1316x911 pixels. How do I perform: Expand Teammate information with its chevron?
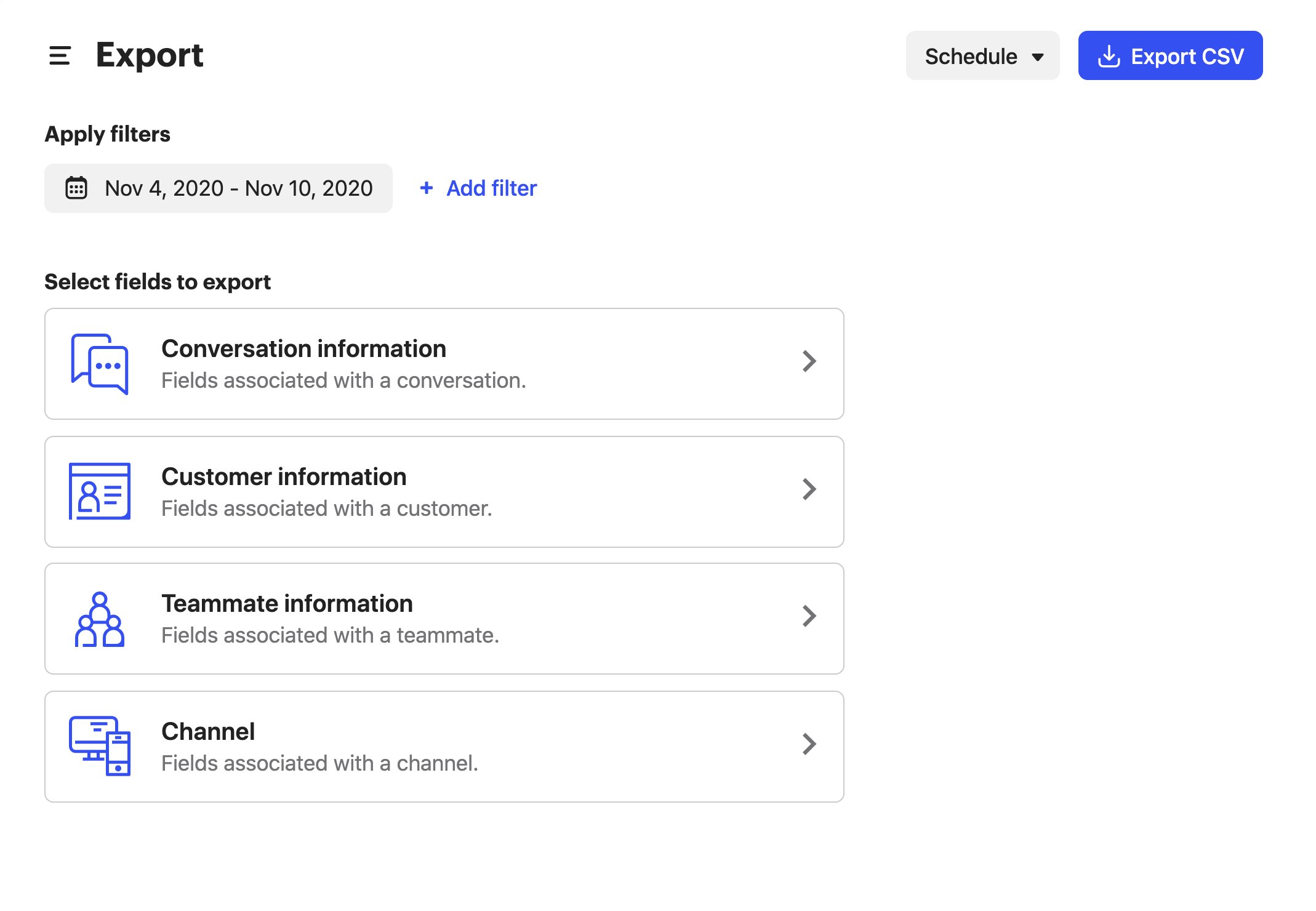click(809, 616)
